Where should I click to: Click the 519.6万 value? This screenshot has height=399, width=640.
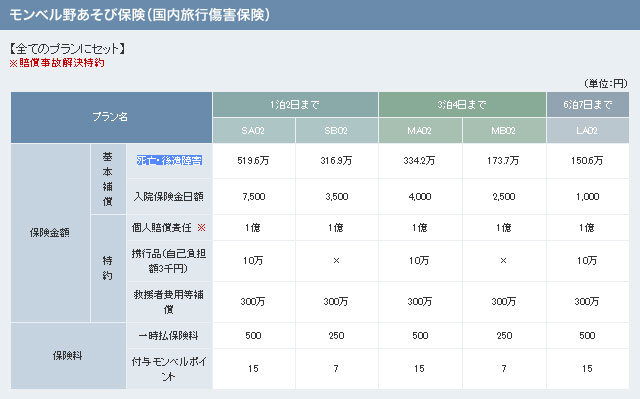click(x=253, y=161)
